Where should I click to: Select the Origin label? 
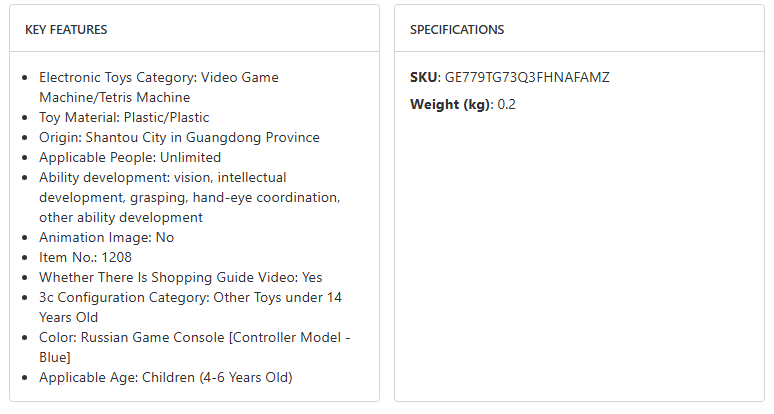[59, 137]
